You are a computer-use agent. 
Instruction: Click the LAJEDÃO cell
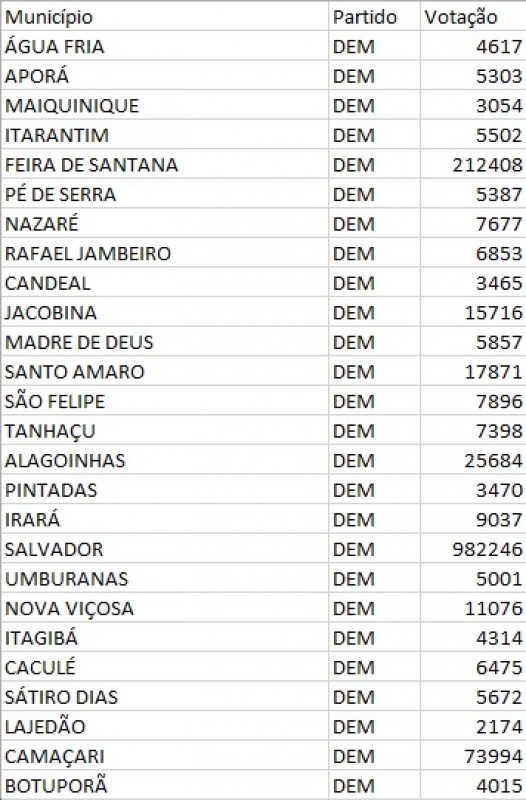pyautogui.click(x=165, y=726)
